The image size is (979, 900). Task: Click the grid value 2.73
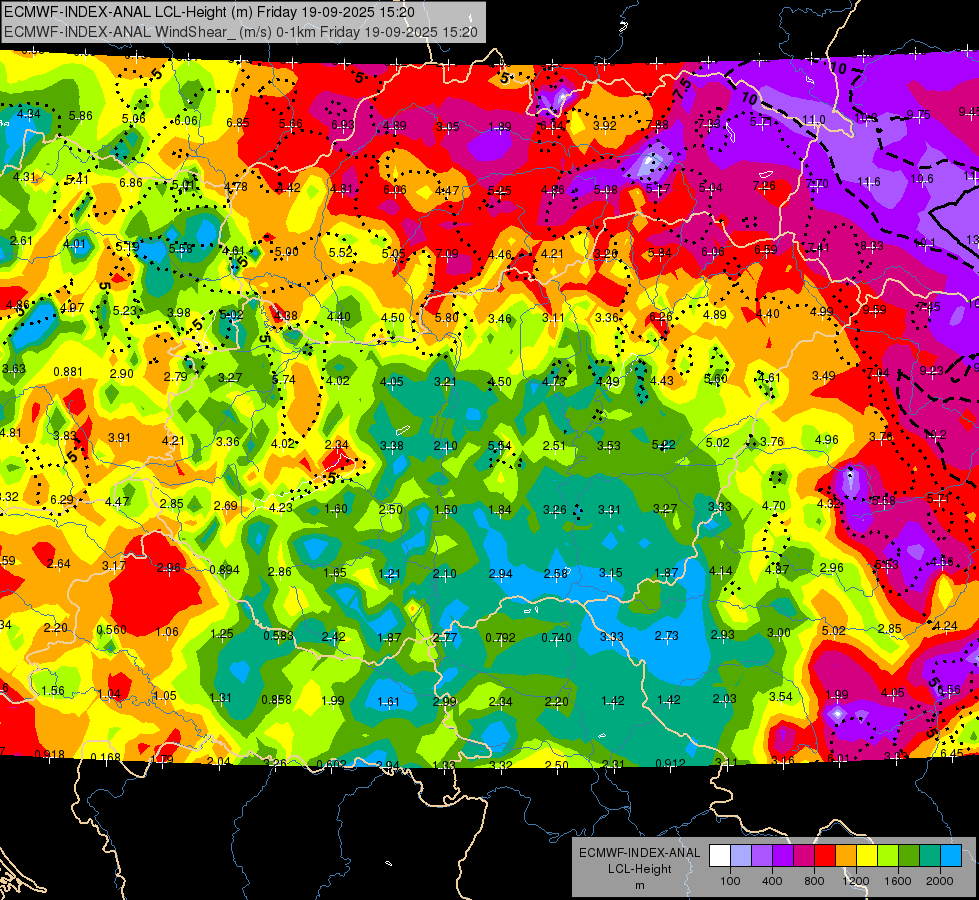666,636
